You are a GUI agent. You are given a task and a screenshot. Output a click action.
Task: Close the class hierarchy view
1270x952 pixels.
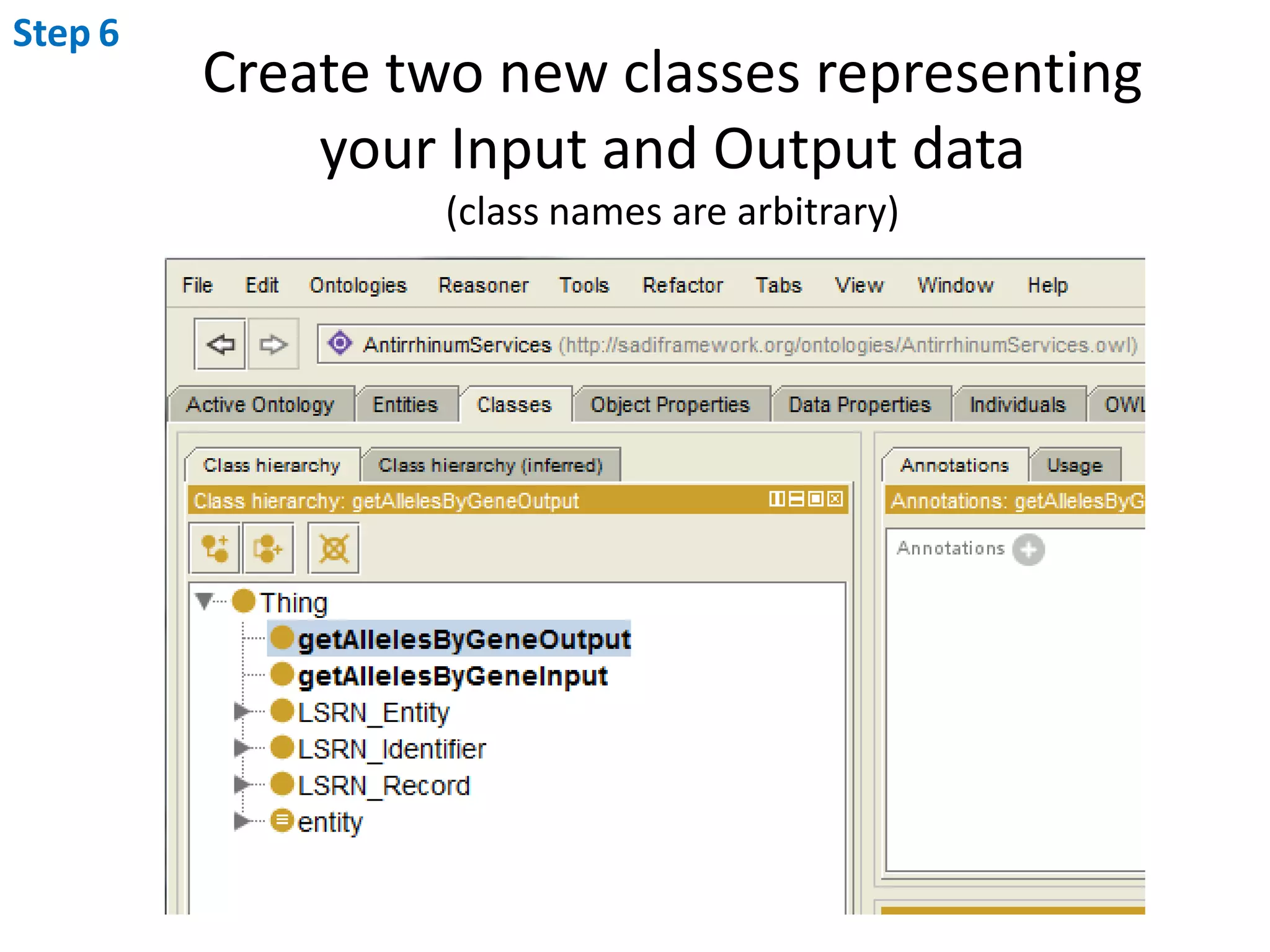click(x=835, y=499)
